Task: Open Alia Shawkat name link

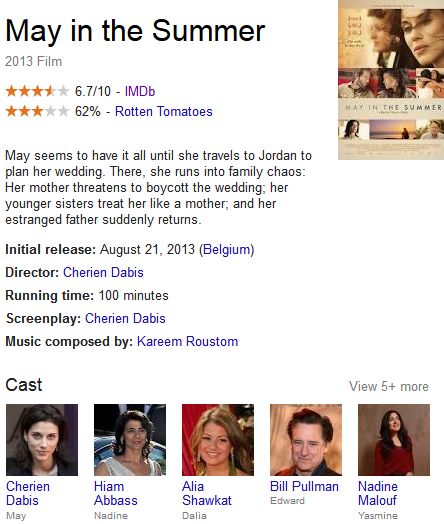Action: [207, 493]
